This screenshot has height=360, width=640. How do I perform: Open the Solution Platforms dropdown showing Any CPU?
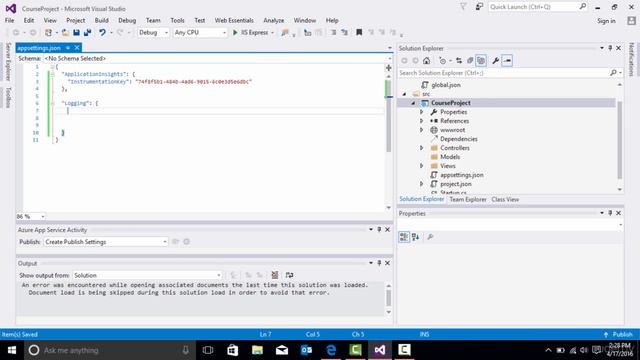[200, 33]
